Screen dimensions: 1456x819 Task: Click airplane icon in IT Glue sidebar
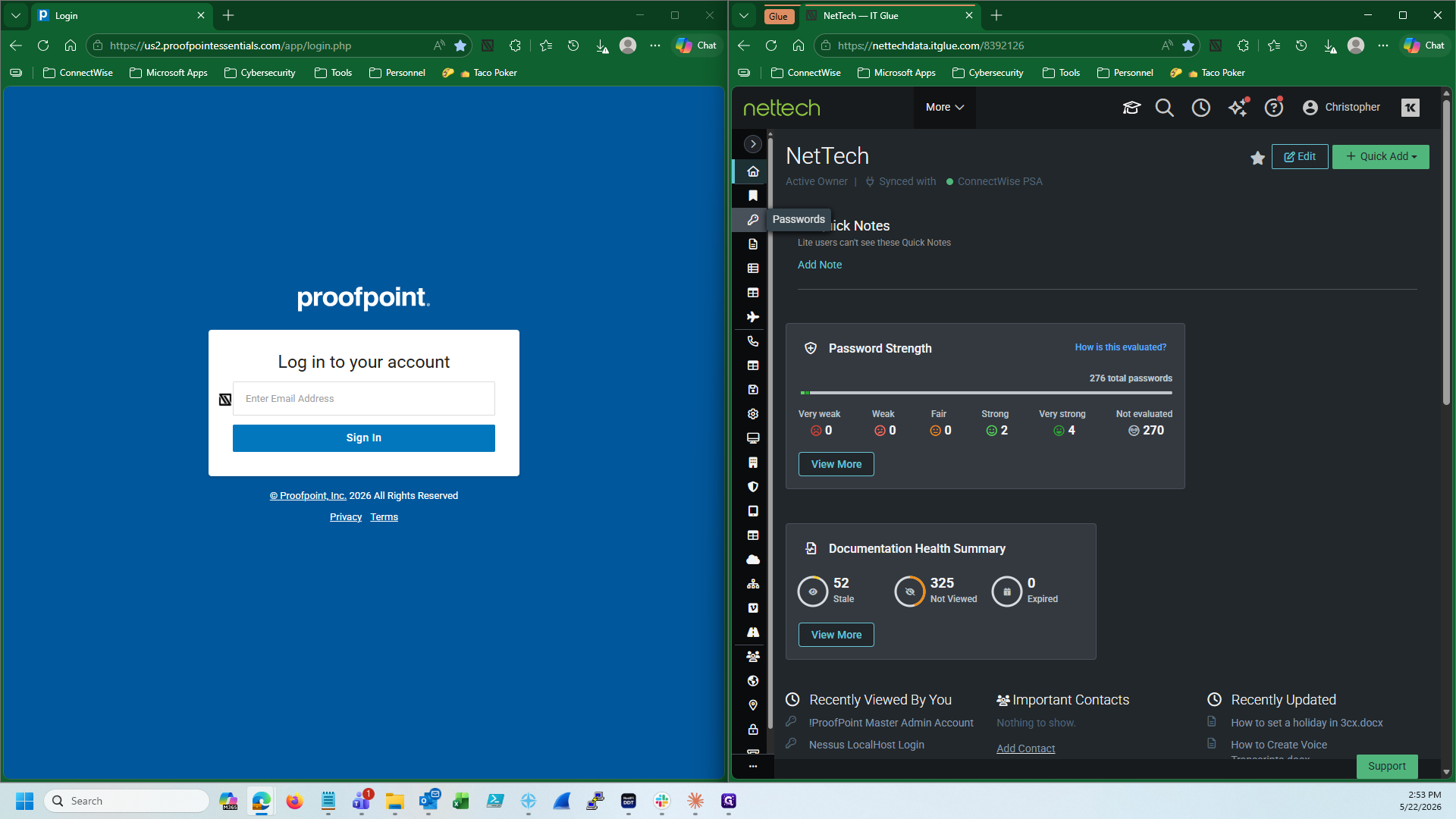(x=752, y=317)
